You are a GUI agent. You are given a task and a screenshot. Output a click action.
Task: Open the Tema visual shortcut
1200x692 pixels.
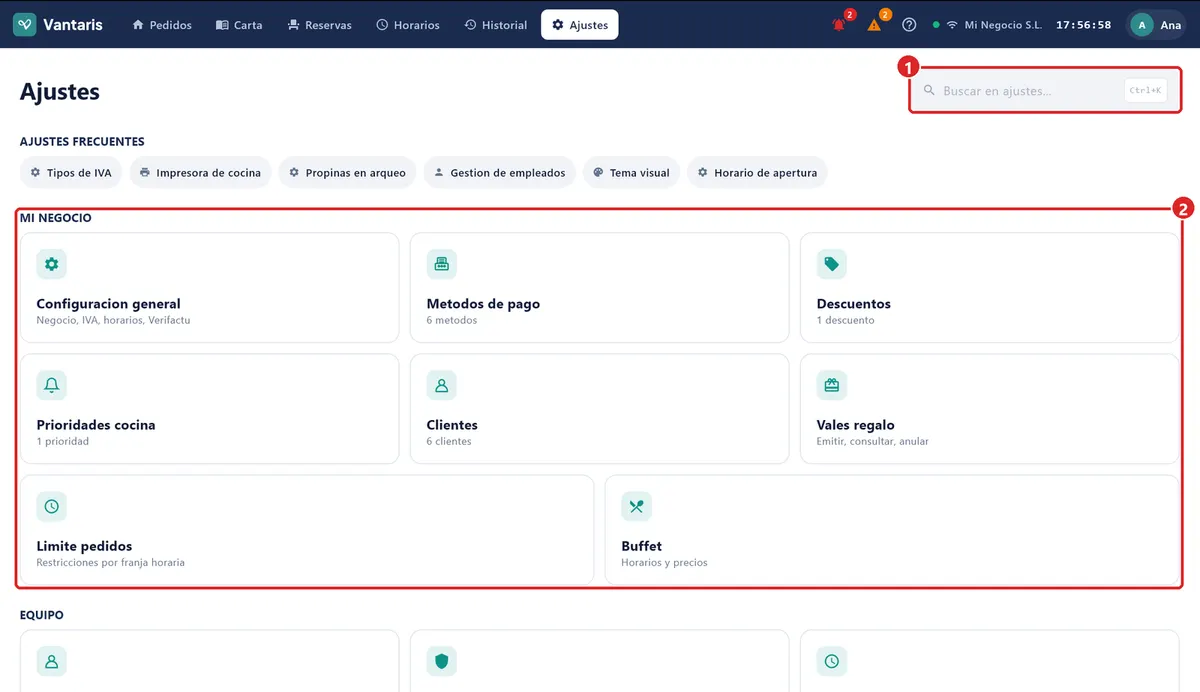click(x=632, y=173)
